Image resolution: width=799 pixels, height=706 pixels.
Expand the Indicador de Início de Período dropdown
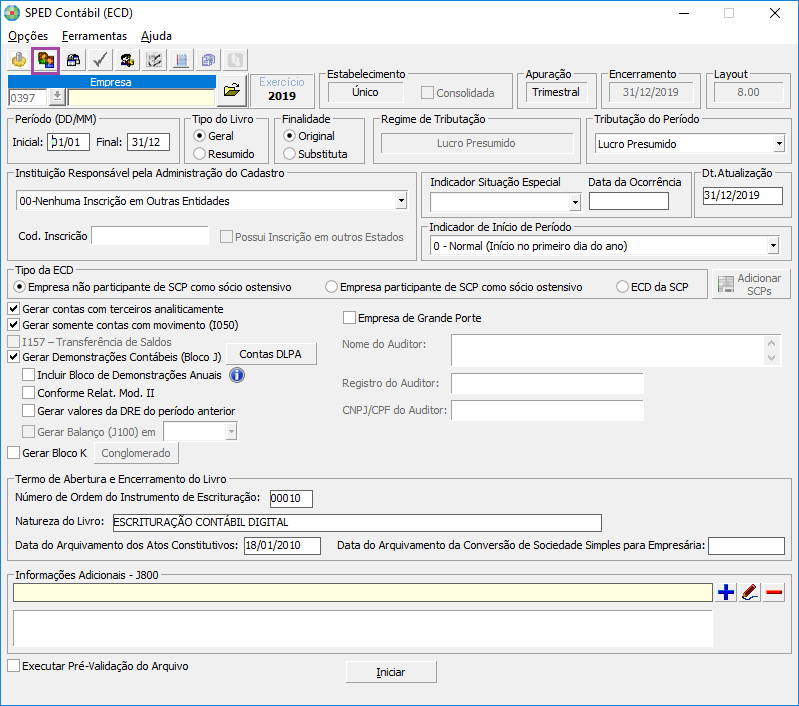774,246
